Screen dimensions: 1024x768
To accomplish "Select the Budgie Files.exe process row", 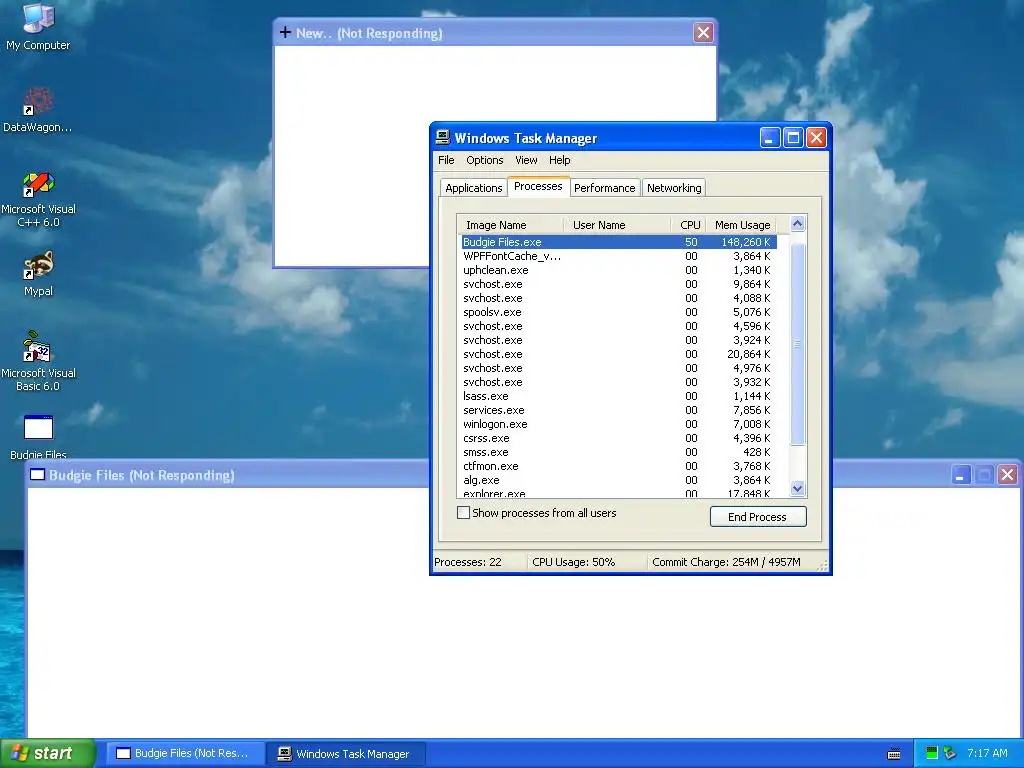I will click(618, 242).
